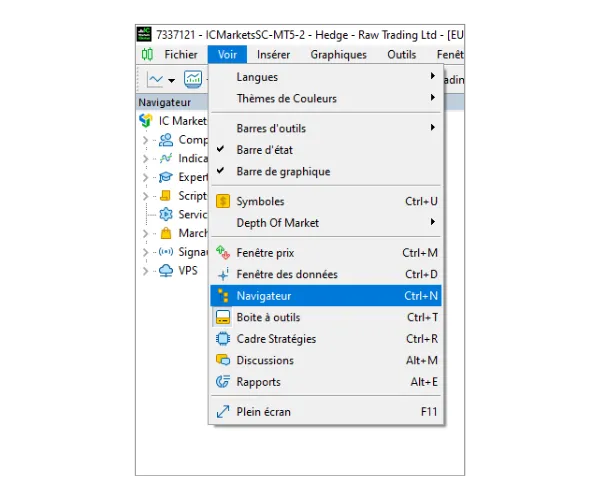Viewport: 600px width, 500px height.
Task: Expand the Indicateurs tree node chevron
Action: [145, 159]
